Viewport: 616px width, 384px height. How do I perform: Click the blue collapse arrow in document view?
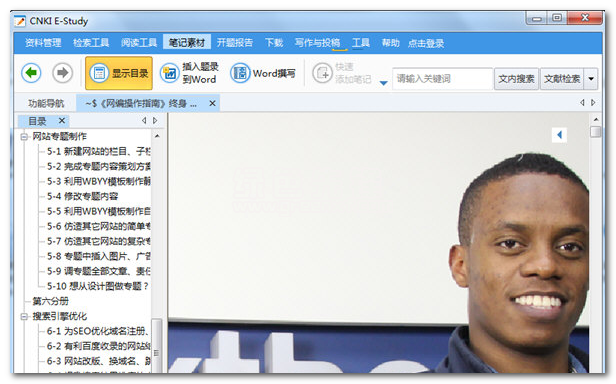click(x=559, y=135)
